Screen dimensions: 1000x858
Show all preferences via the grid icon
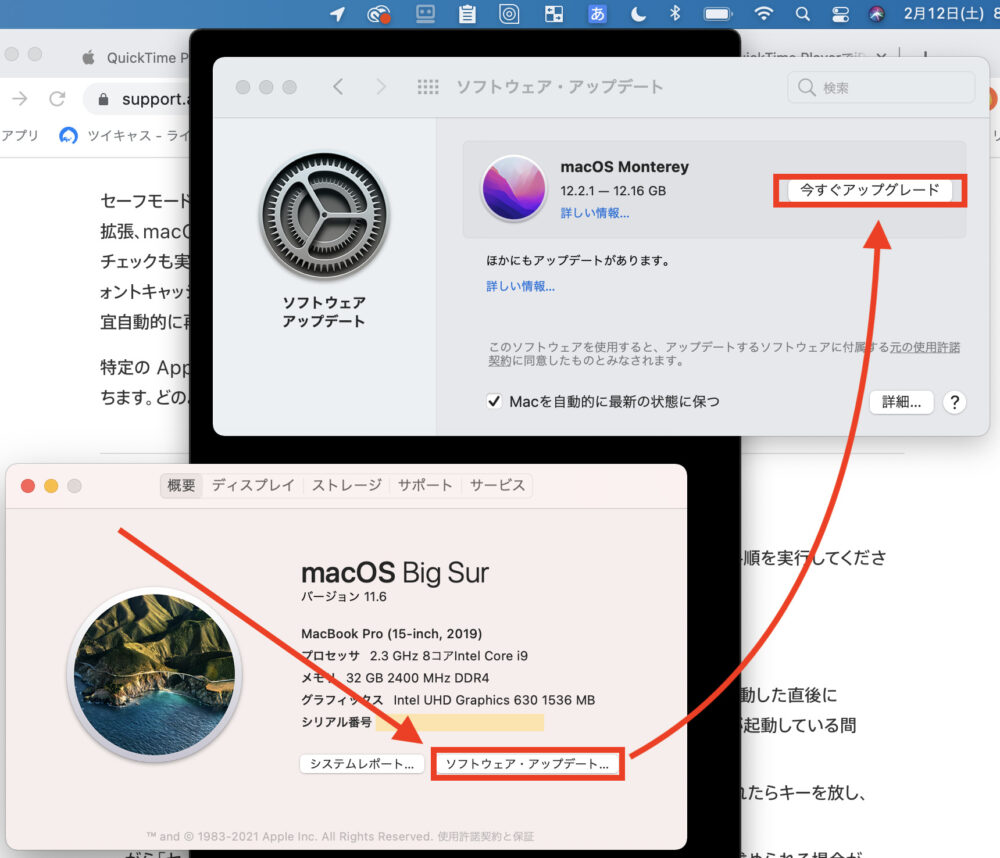(x=428, y=87)
